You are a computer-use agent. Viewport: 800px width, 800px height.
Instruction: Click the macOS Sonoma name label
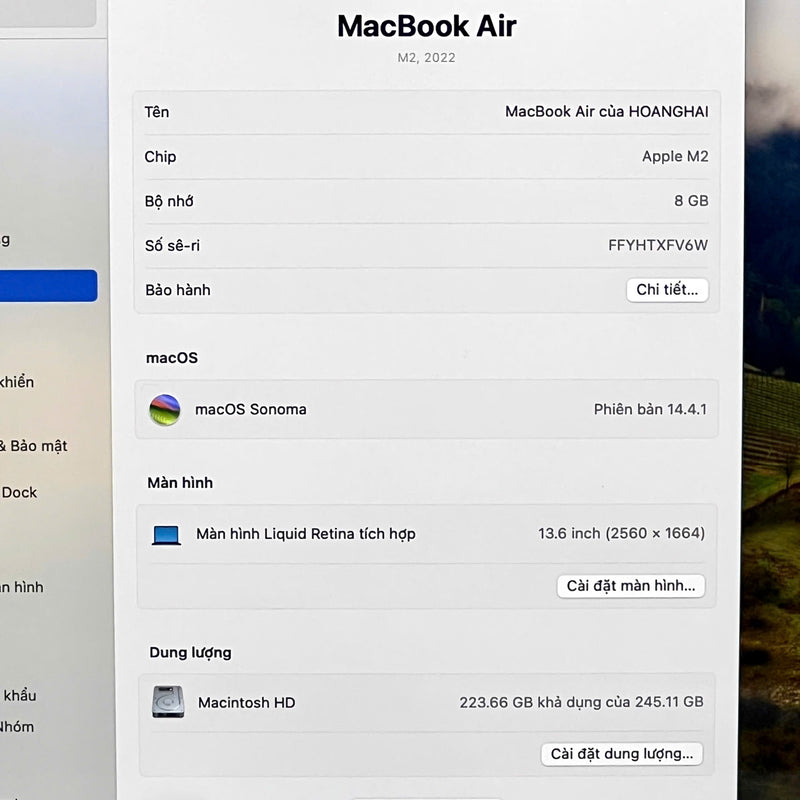[250, 409]
